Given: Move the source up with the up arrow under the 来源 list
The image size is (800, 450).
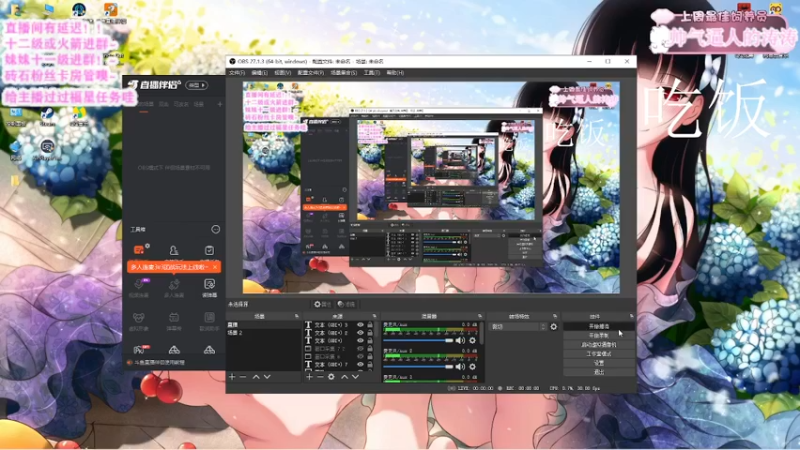Looking at the screenshot, I should point(344,377).
